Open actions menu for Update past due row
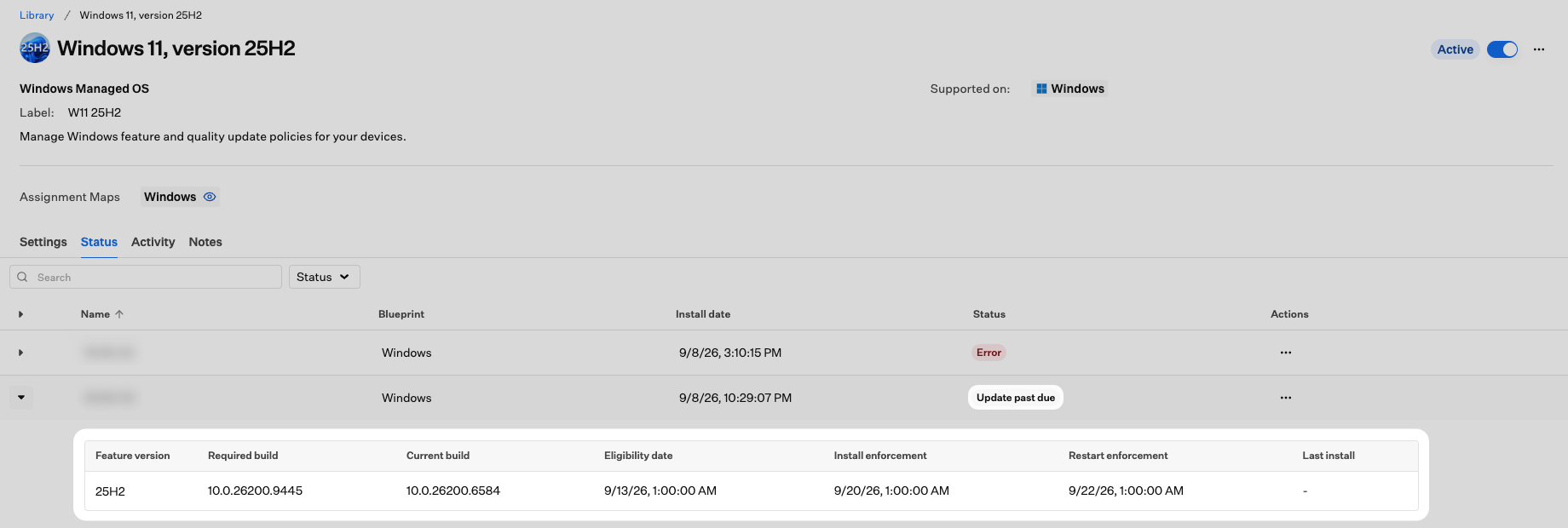 (x=1286, y=398)
